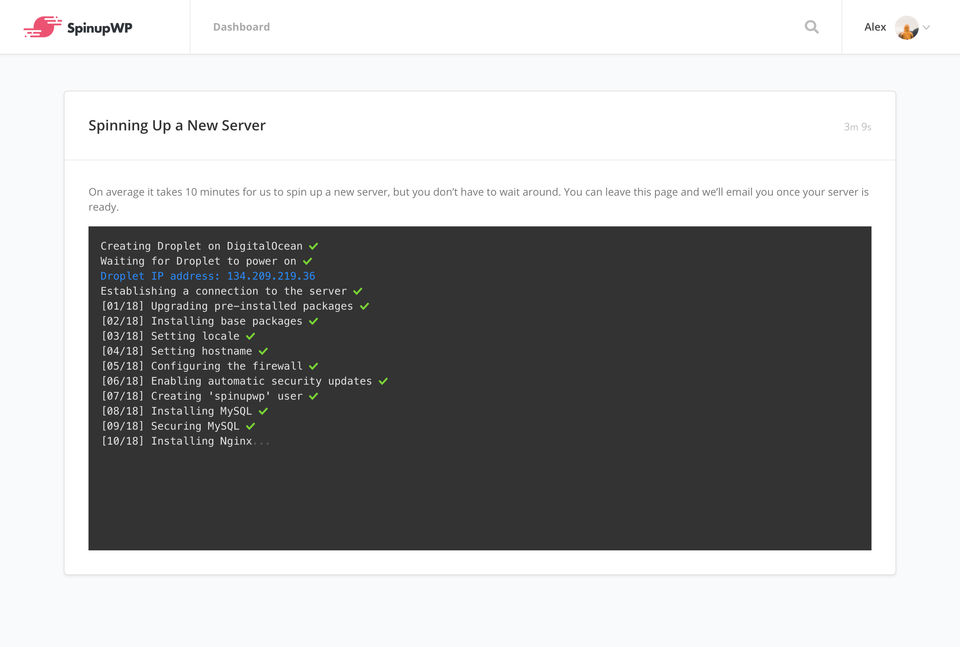Image resolution: width=960 pixels, height=647 pixels.
Task: Click Alex's profile avatar
Action: click(907, 28)
